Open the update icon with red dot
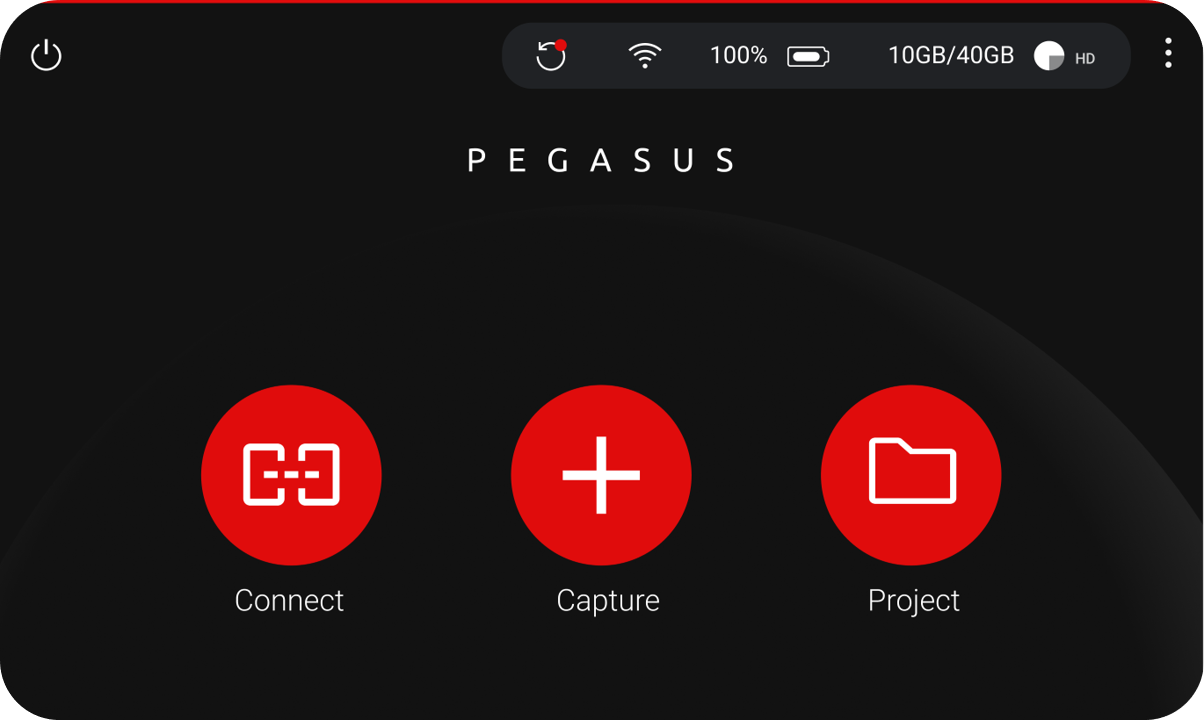 point(551,55)
